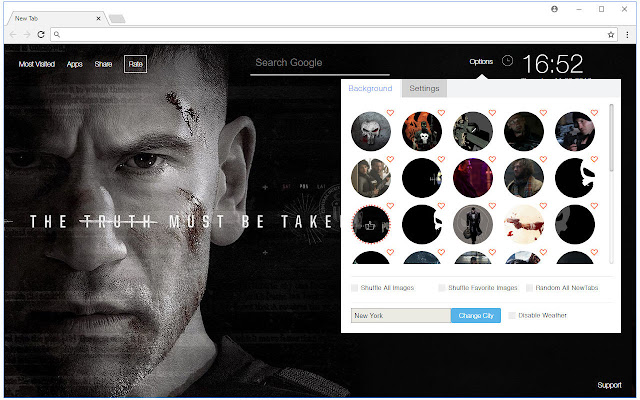Viewport: 640px width, 400px height.
Task: Switch to the Settings tab
Action: [424, 89]
